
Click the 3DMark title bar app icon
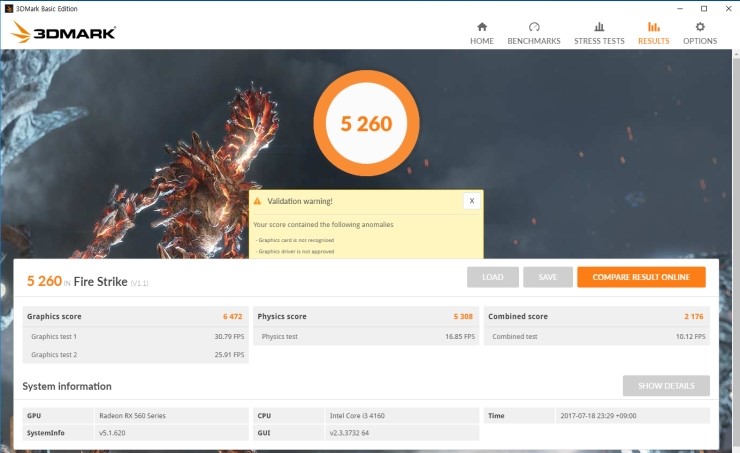pos(8,8)
